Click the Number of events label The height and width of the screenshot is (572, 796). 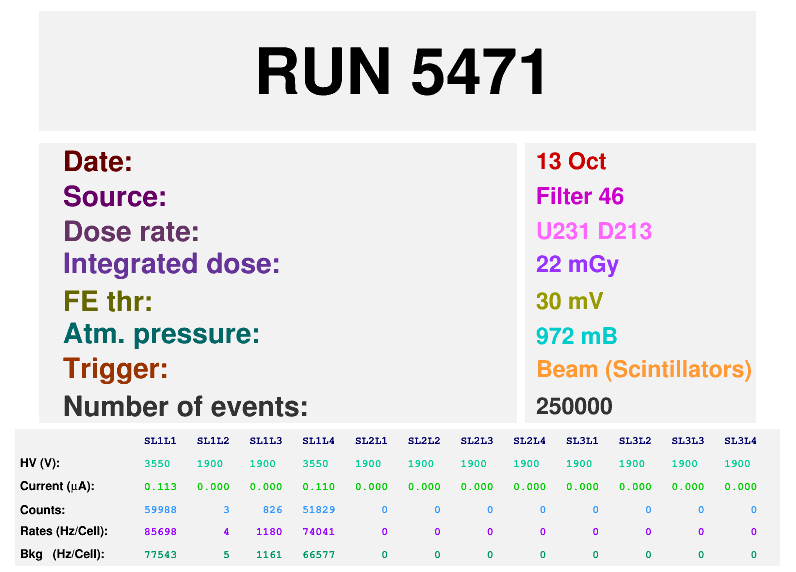(185, 407)
